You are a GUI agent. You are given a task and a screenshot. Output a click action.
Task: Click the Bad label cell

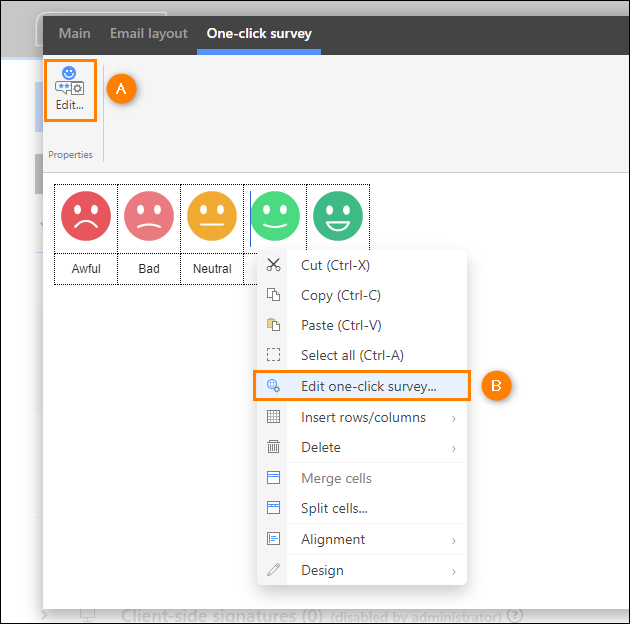[149, 269]
